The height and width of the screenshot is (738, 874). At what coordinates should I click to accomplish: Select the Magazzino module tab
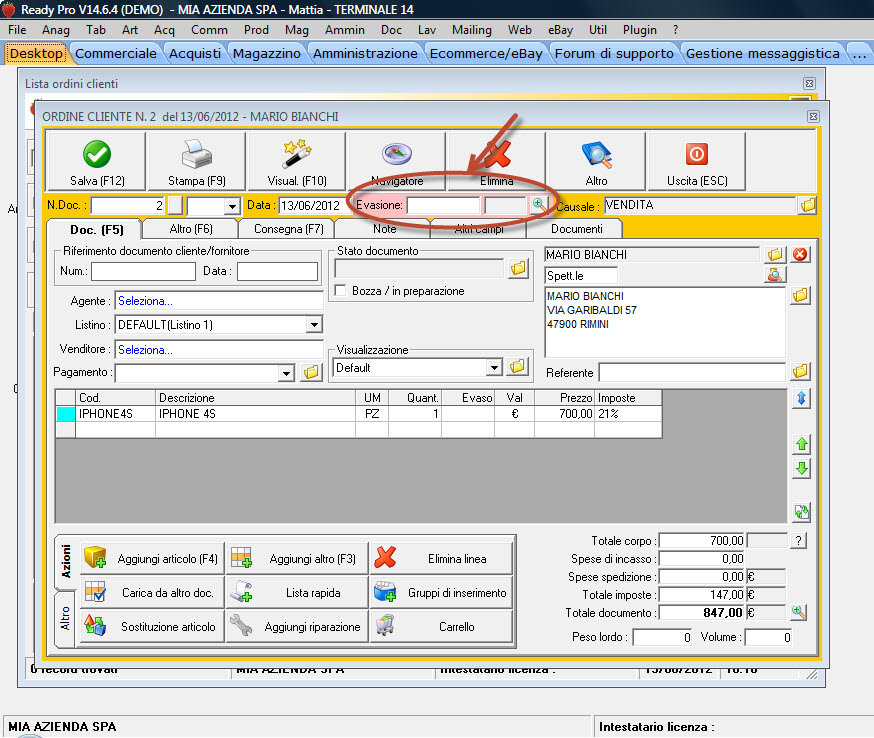(268, 53)
